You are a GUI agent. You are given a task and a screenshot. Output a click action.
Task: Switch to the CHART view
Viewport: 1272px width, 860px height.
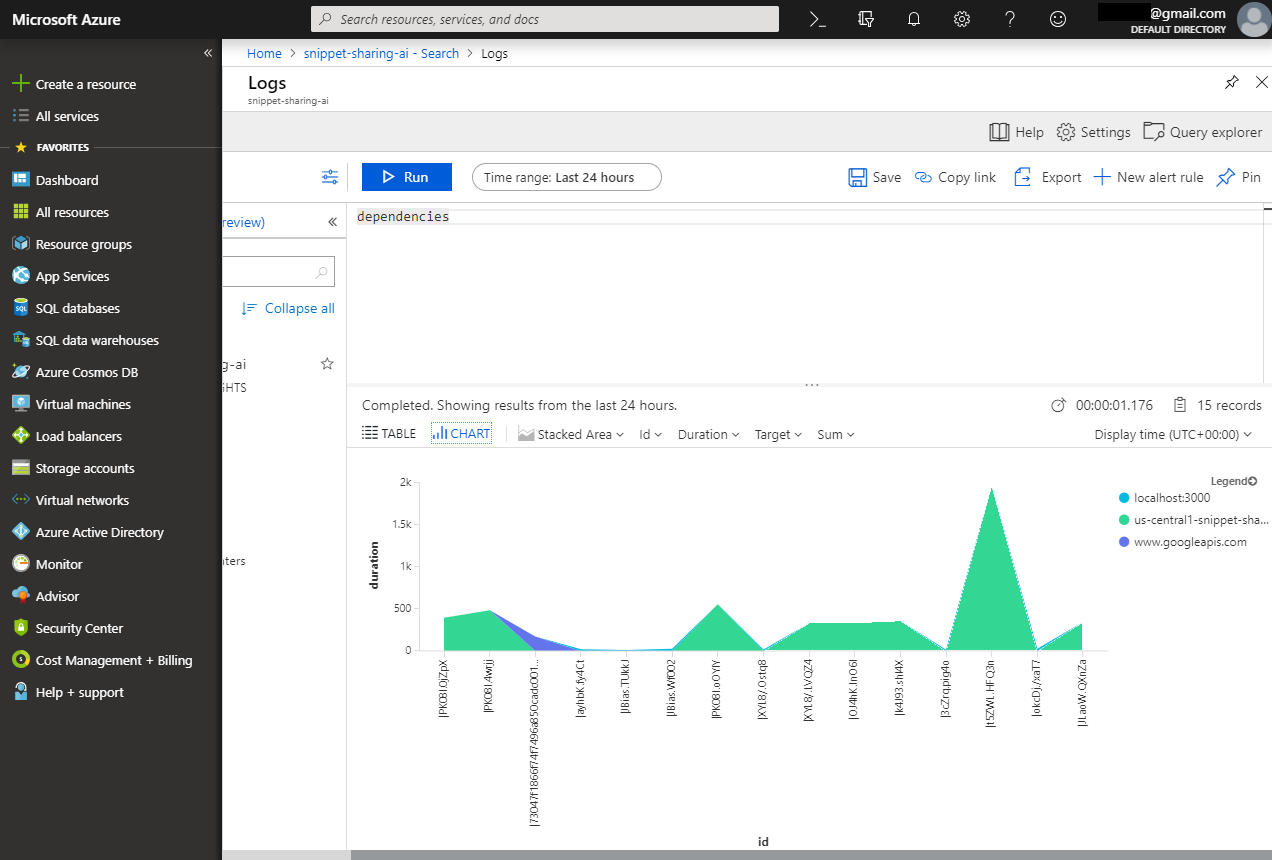click(x=461, y=434)
